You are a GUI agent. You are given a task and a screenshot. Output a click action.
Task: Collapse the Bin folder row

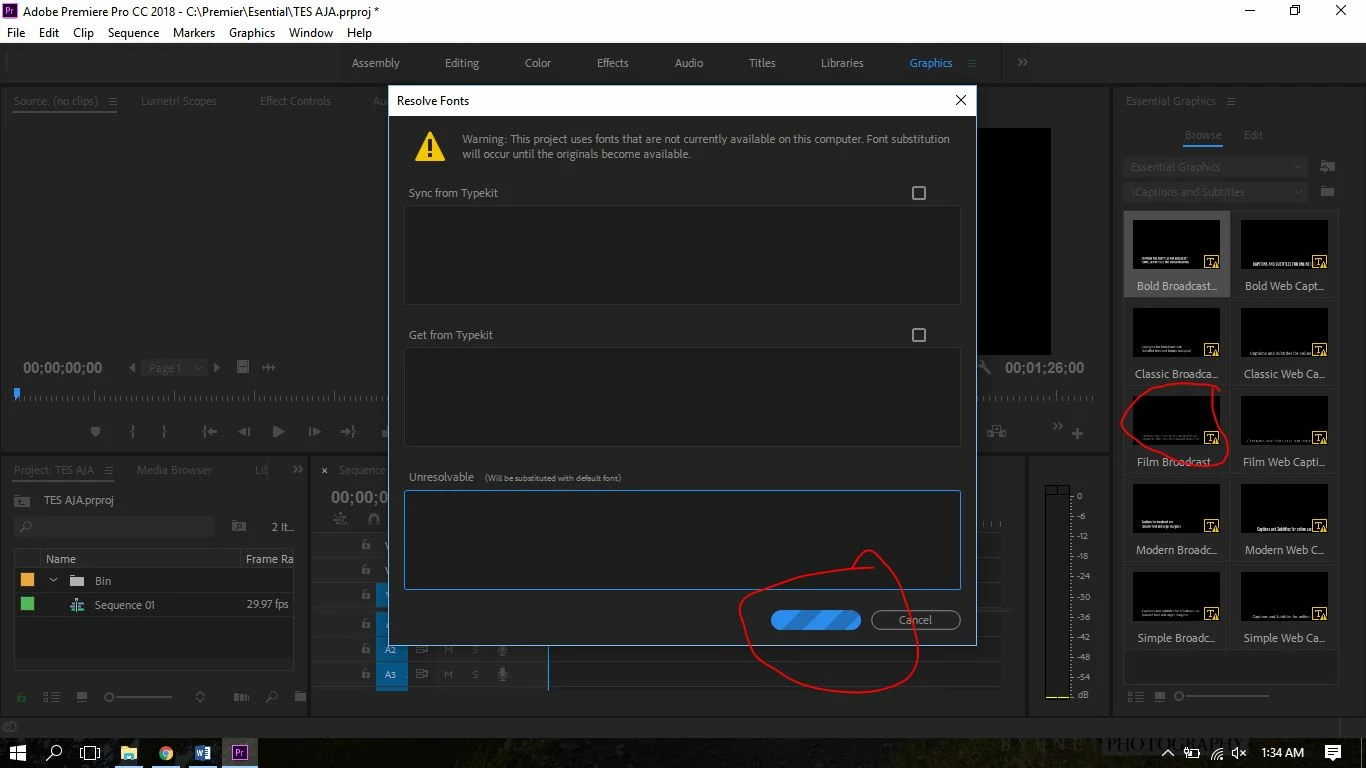(x=54, y=581)
